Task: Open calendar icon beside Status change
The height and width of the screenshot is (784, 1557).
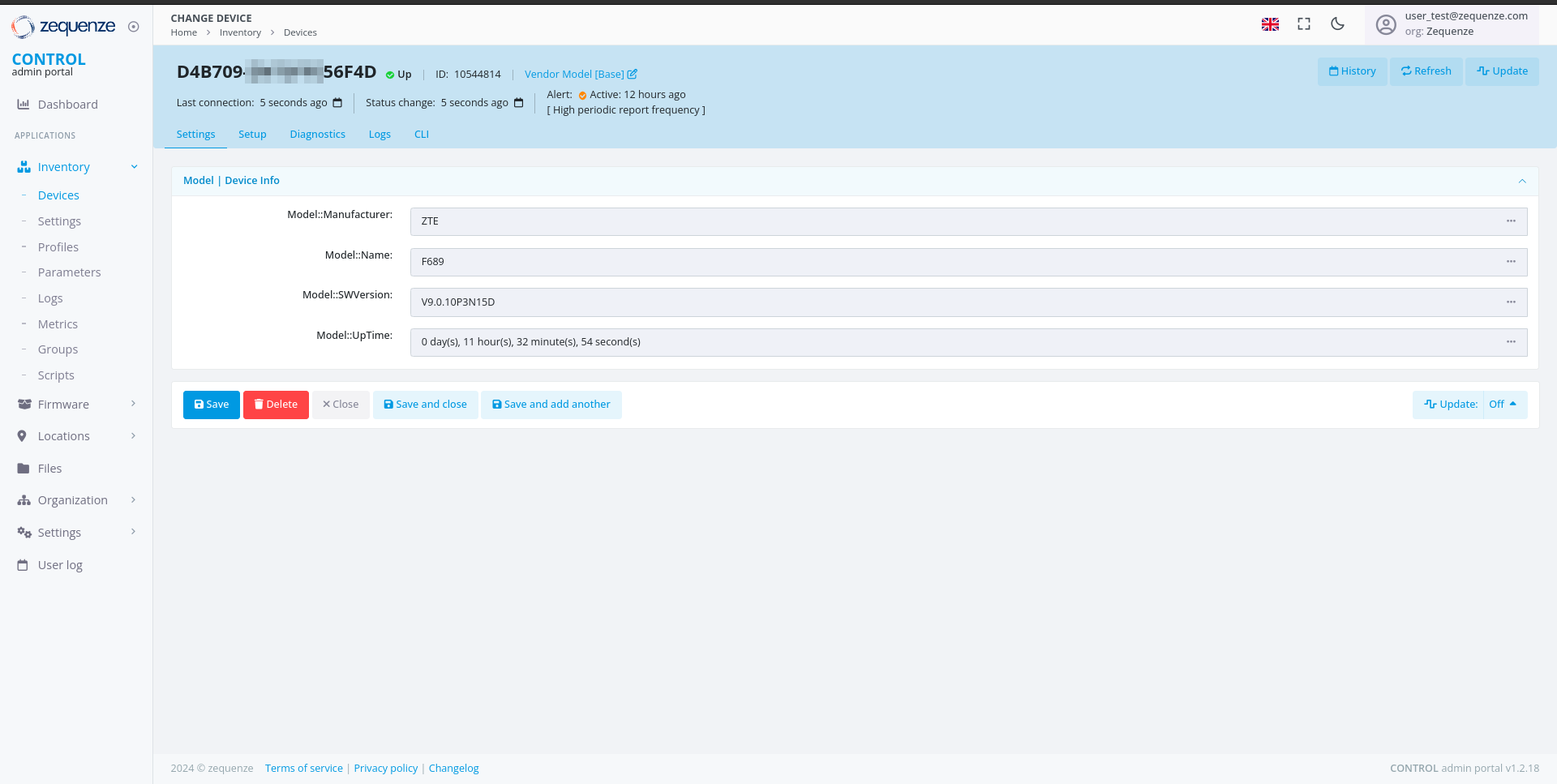Action: tap(519, 103)
